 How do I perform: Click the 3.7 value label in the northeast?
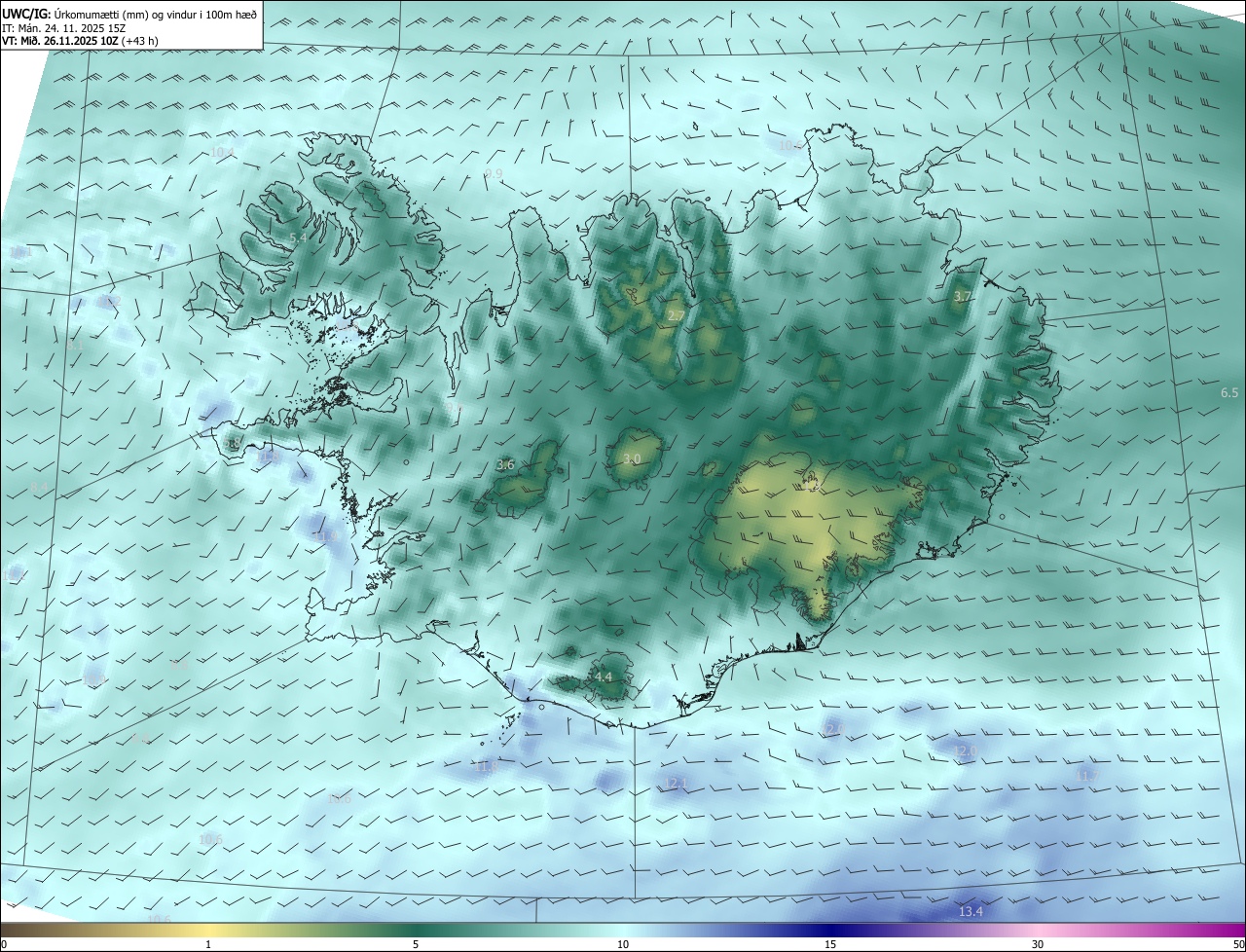pos(962,296)
